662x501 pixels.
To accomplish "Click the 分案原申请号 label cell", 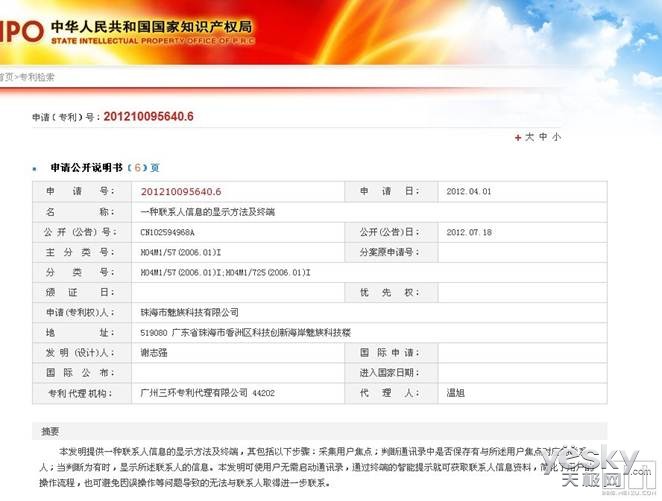I will tap(391, 252).
